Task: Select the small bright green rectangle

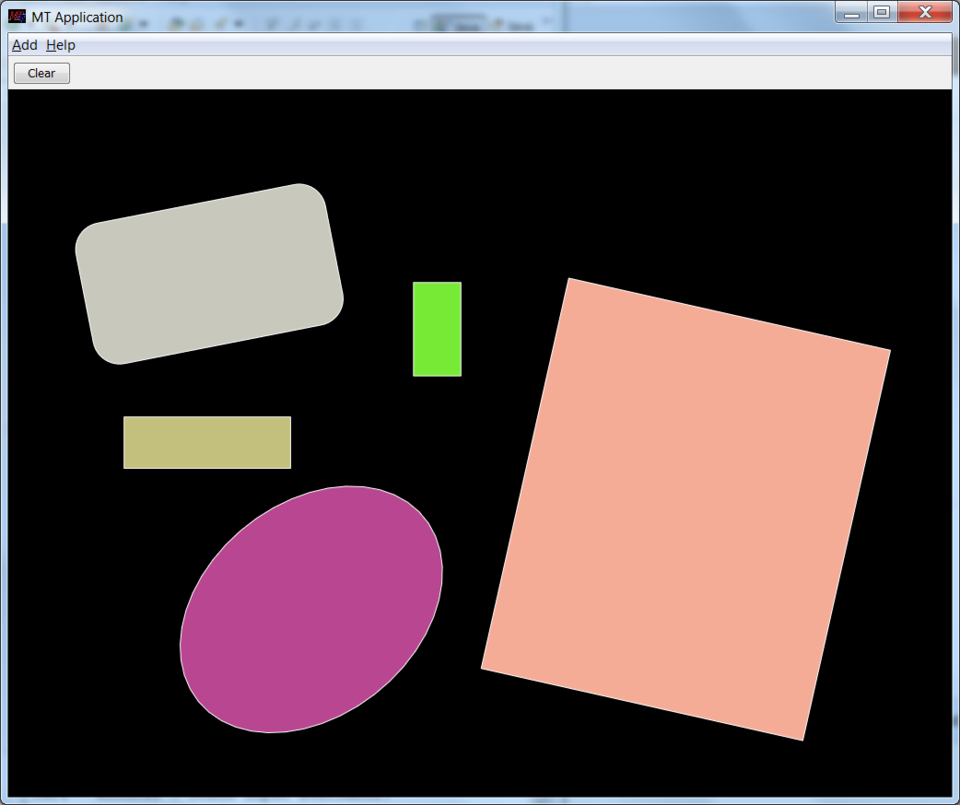Action: [437, 329]
